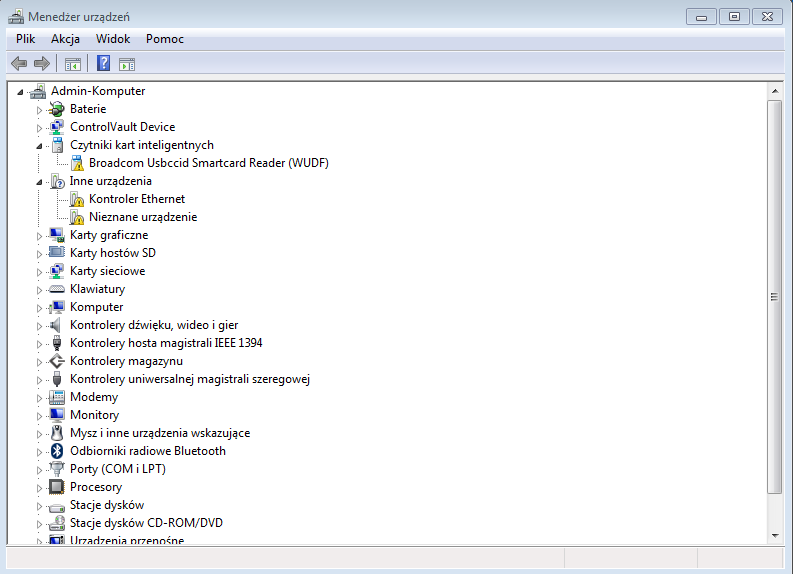Screen dimensions: 793x574
Task: Open Help via the blue question mark icon
Action: [103, 63]
